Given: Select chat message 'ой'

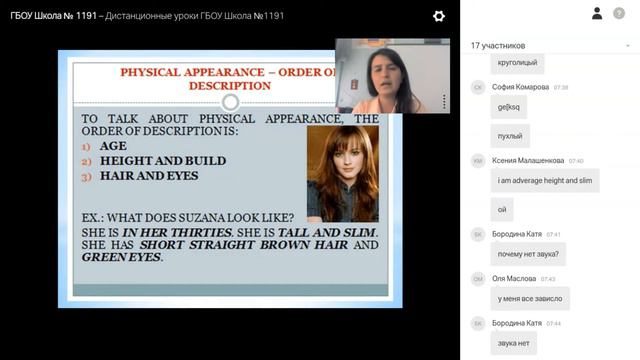Looking at the screenshot, I should click(502, 209).
